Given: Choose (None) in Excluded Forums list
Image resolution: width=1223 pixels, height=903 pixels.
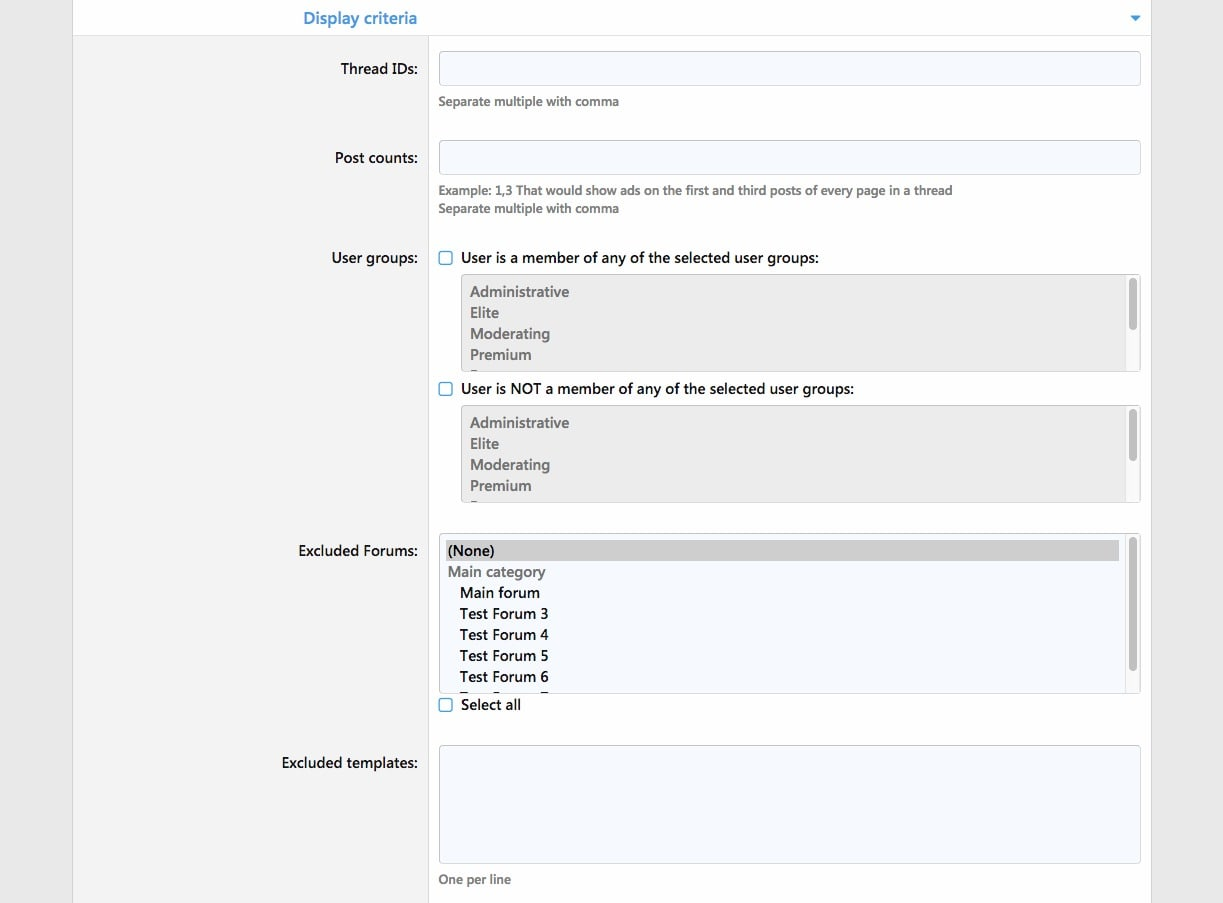Looking at the screenshot, I should (x=471, y=551).
